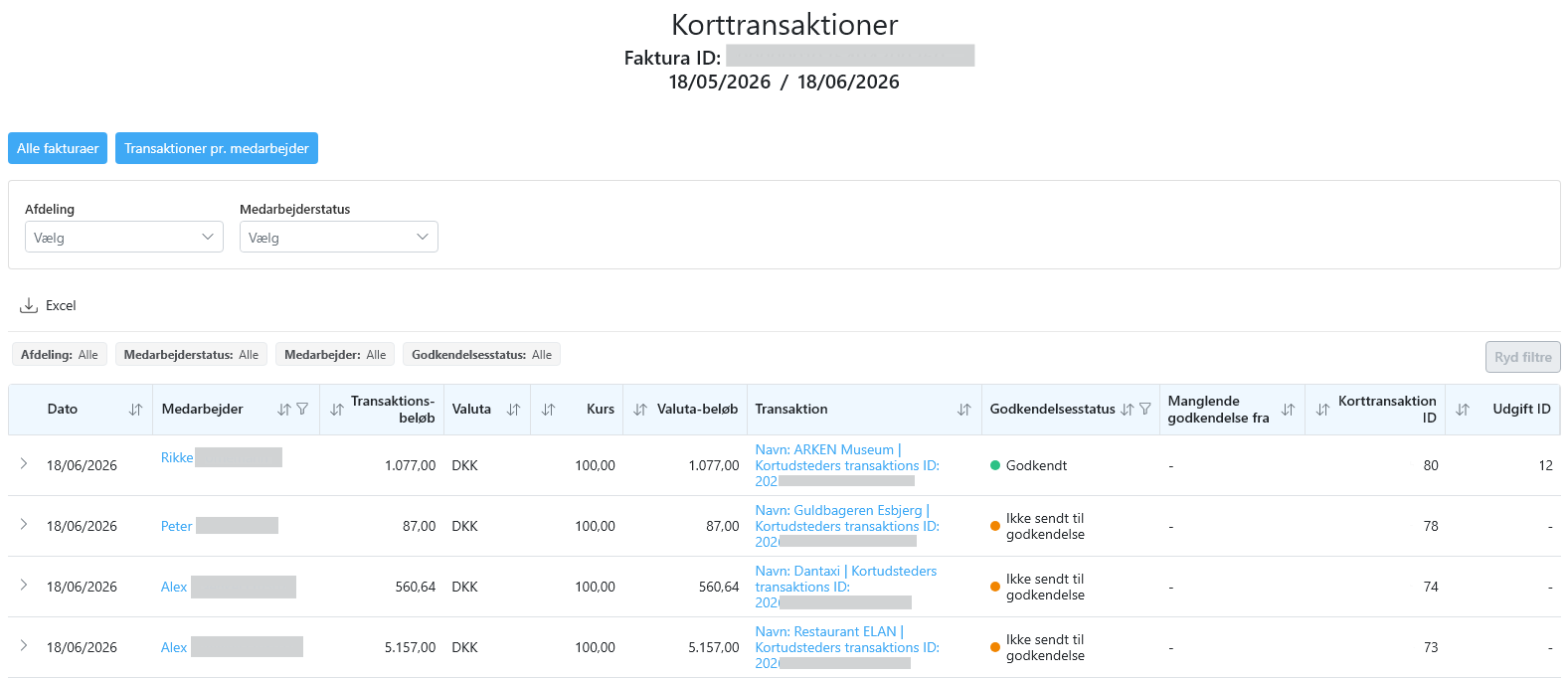This screenshot has height=679, width=1568.
Task: Open the Afdeling dropdown
Action: click(x=124, y=237)
